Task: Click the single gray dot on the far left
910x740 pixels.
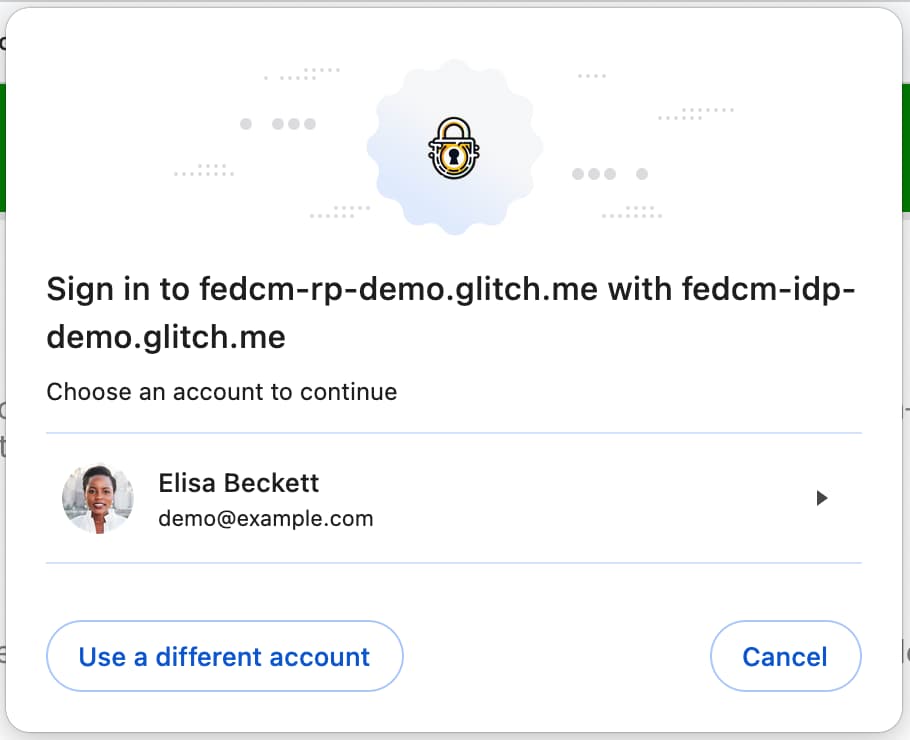Action: [x=246, y=124]
